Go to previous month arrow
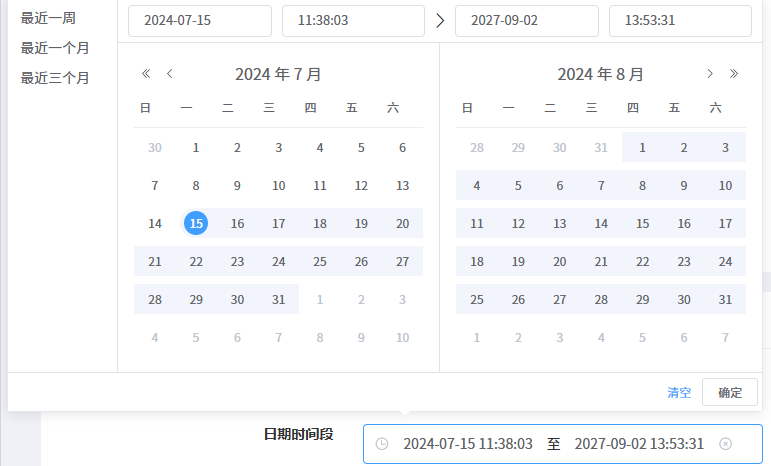The height and width of the screenshot is (466, 771). click(x=170, y=74)
